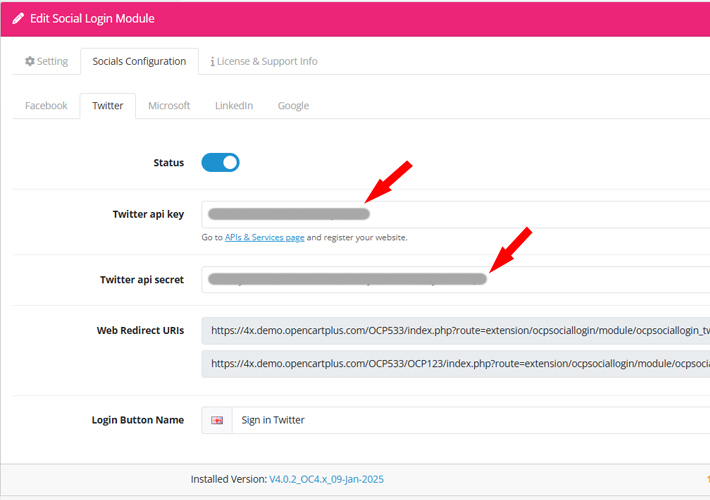The height and width of the screenshot is (500, 710).
Task: Click the Login Button Name label
Action: (138, 420)
